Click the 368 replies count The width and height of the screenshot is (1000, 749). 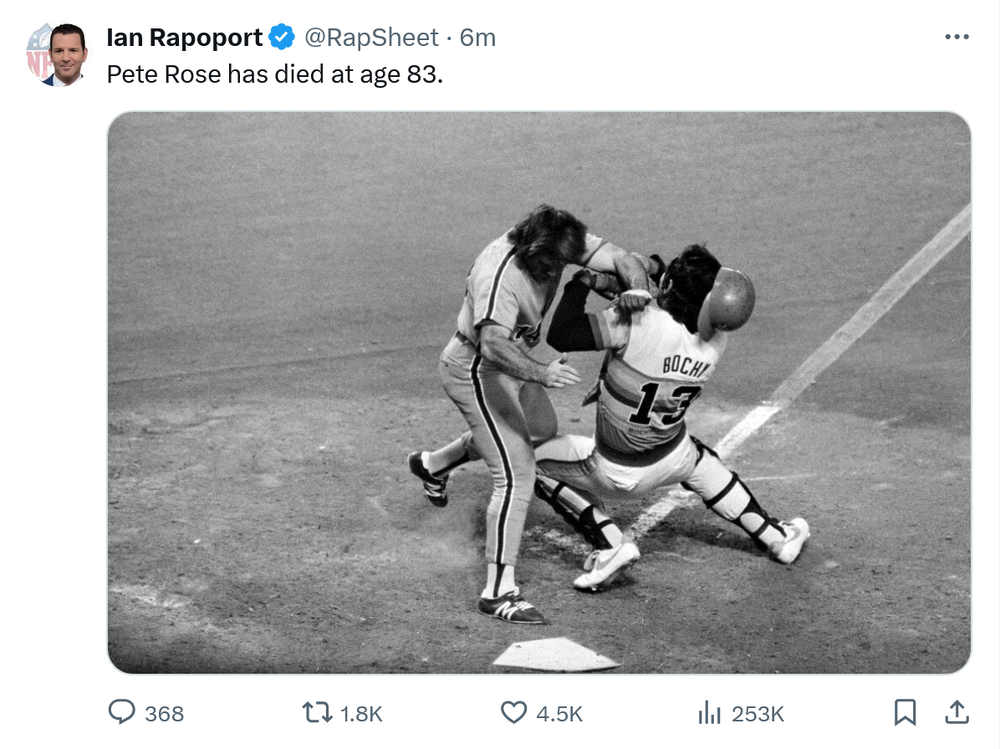(x=164, y=713)
